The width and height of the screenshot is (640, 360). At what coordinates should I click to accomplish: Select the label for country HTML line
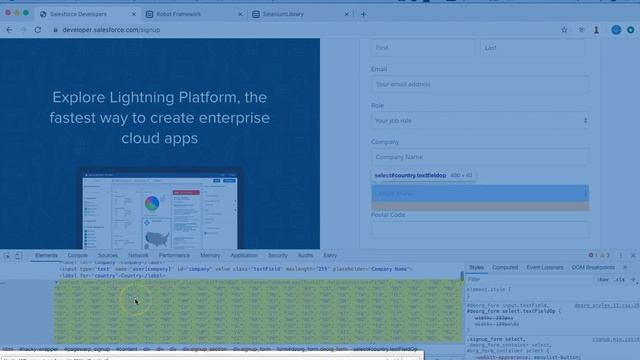(x=113, y=276)
